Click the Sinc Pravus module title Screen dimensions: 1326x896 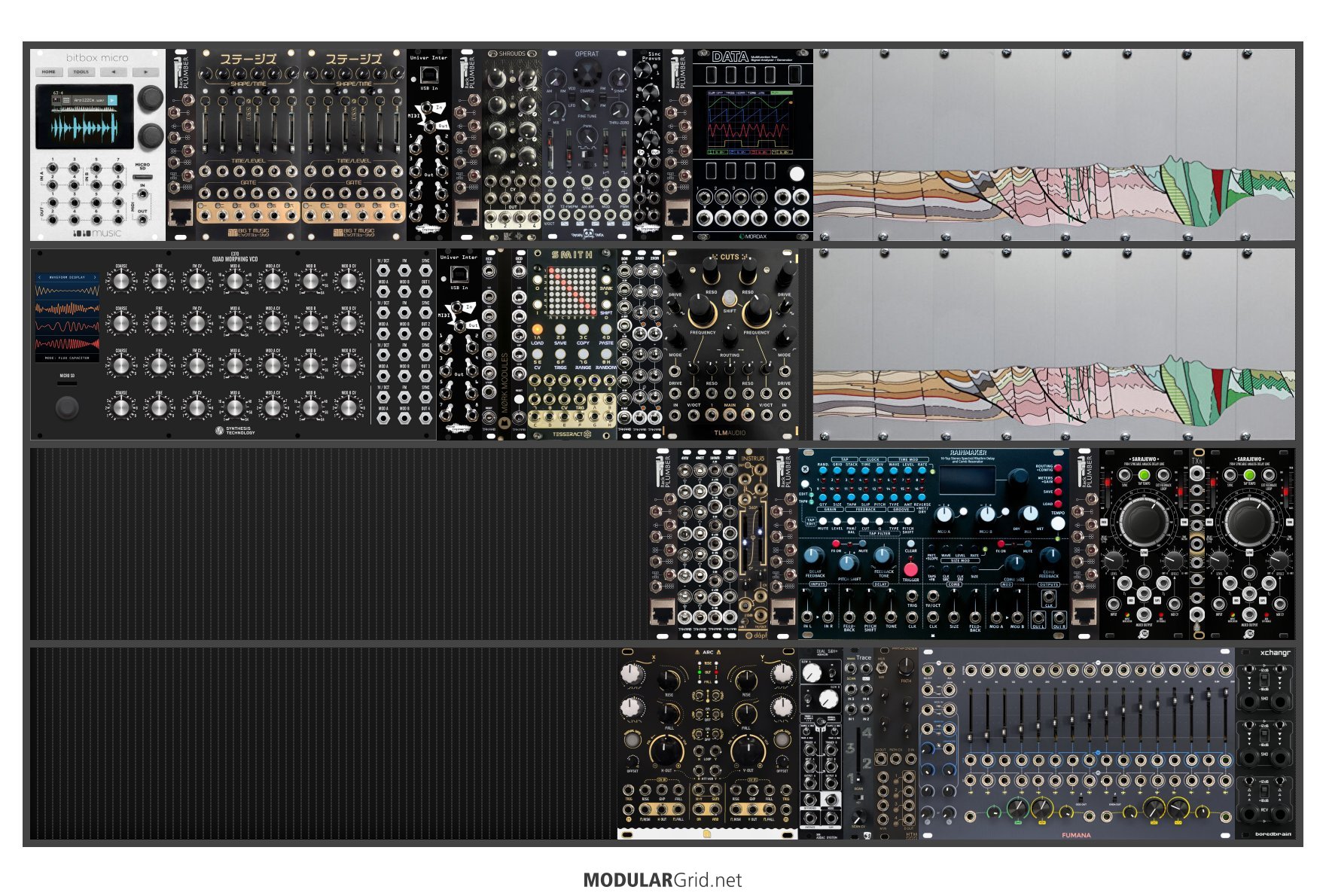[x=654, y=56]
